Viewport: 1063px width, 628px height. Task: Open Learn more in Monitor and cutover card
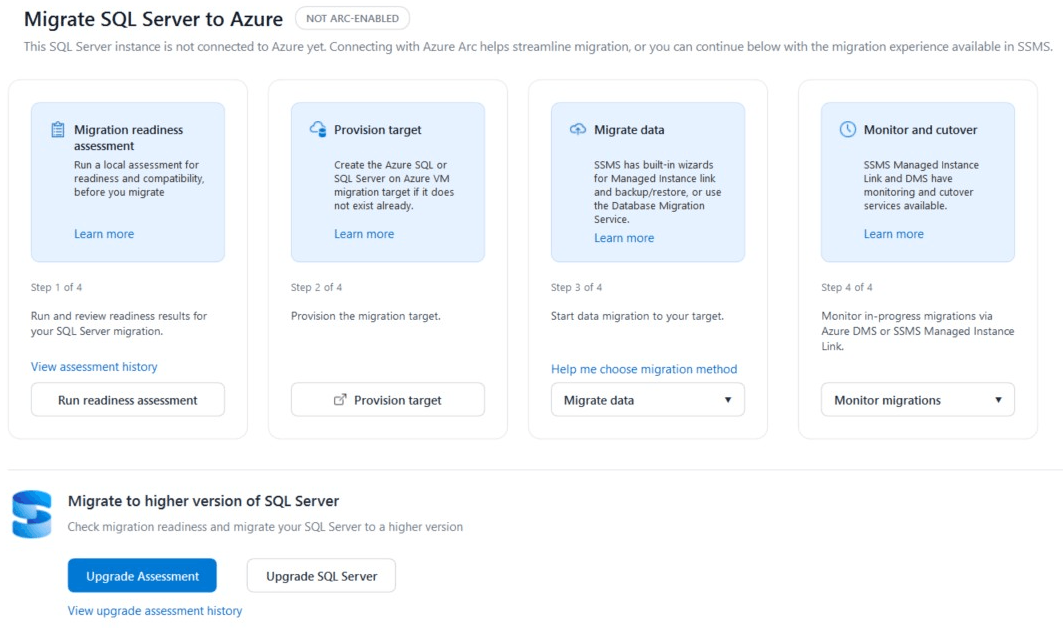coord(894,234)
